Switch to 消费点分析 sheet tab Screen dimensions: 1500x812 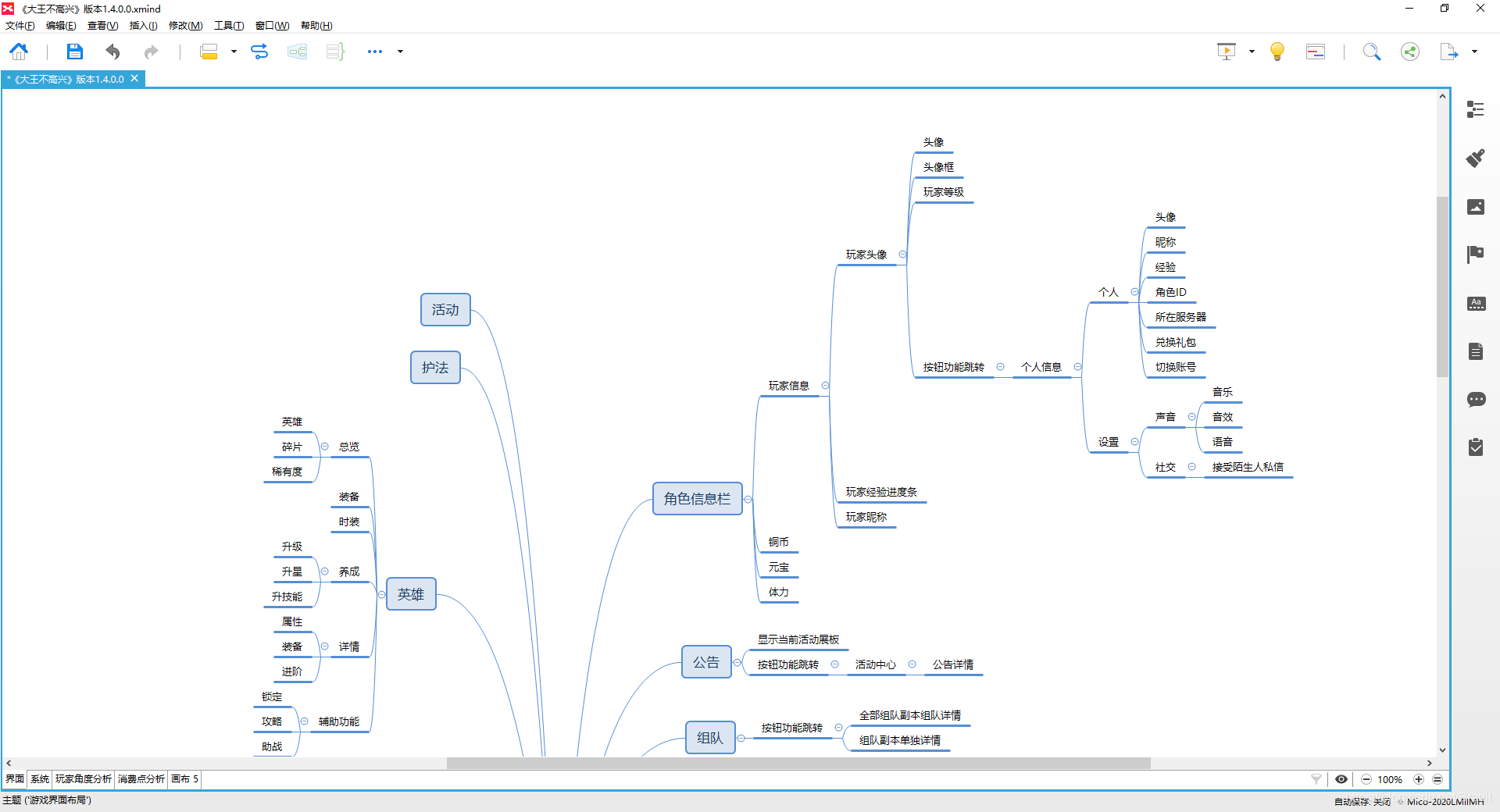[x=141, y=779]
